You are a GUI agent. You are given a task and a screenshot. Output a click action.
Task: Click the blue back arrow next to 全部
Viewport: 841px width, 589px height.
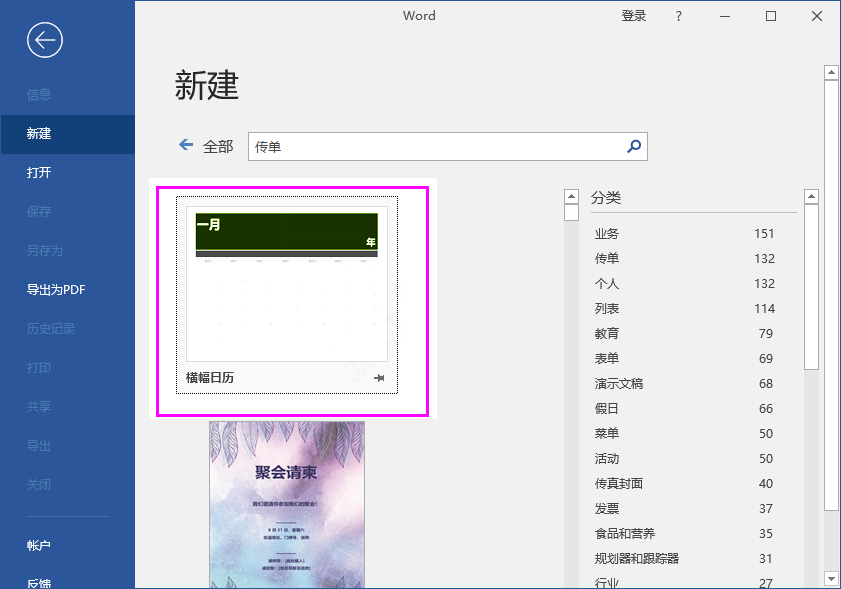coord(185,145)
